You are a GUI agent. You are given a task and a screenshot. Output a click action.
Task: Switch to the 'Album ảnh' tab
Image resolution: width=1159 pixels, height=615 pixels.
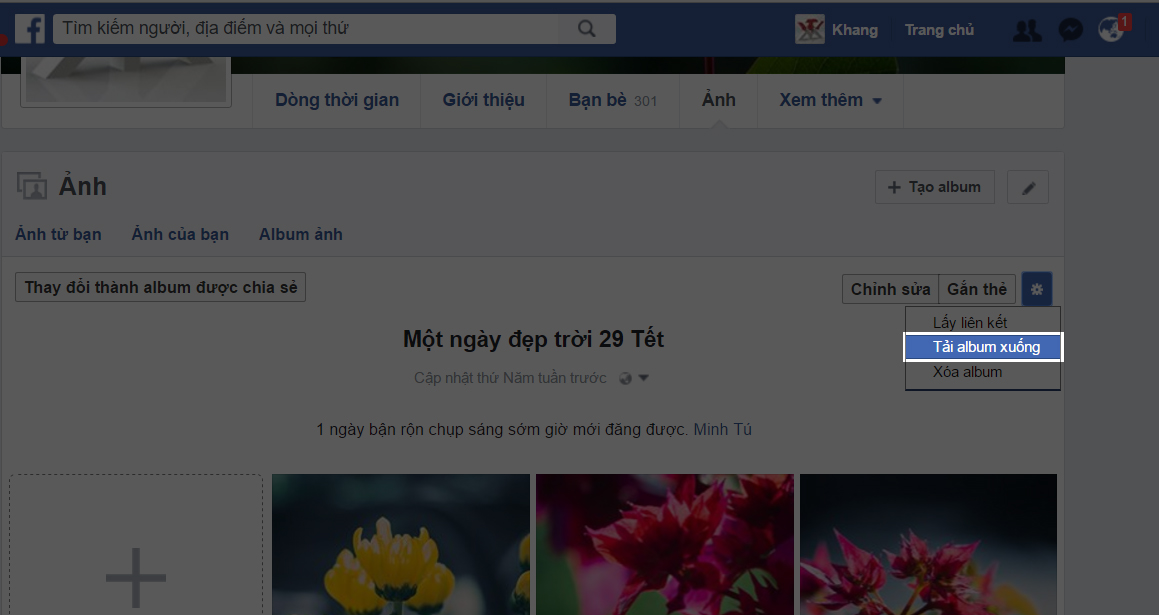[x=300, y=234]
